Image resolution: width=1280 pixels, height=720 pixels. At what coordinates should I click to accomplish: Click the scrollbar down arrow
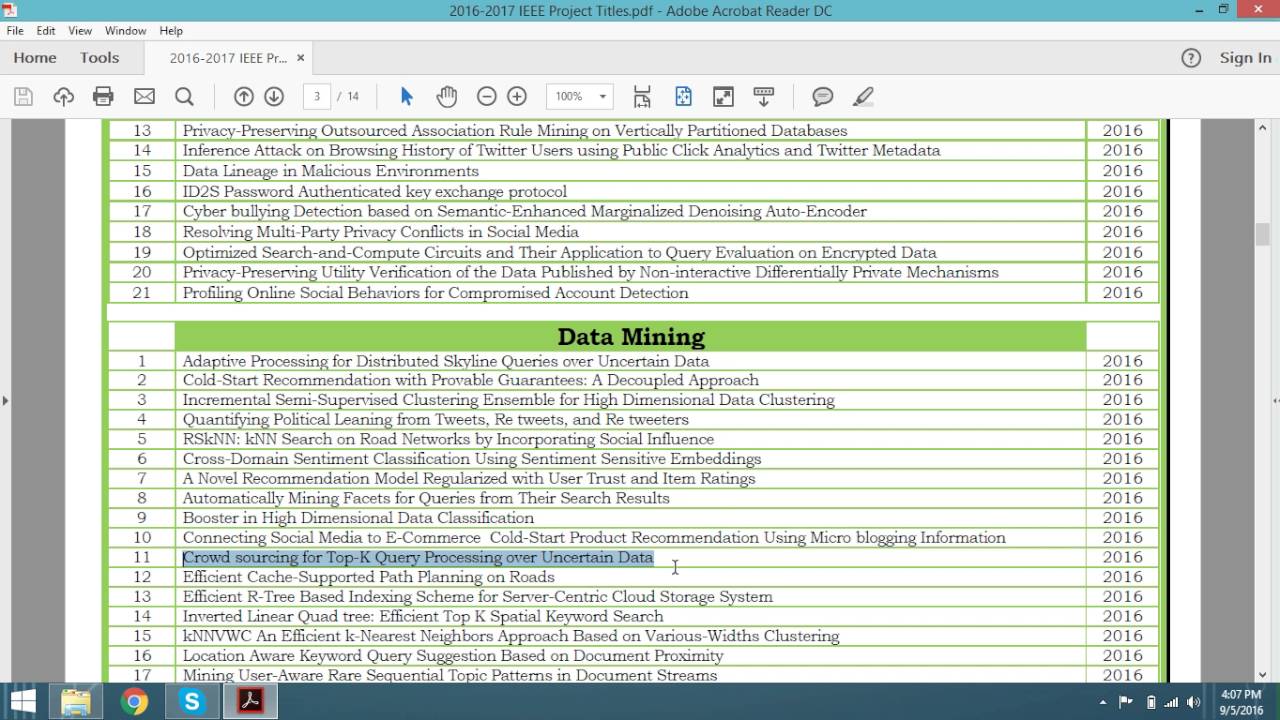(1262, 674)
